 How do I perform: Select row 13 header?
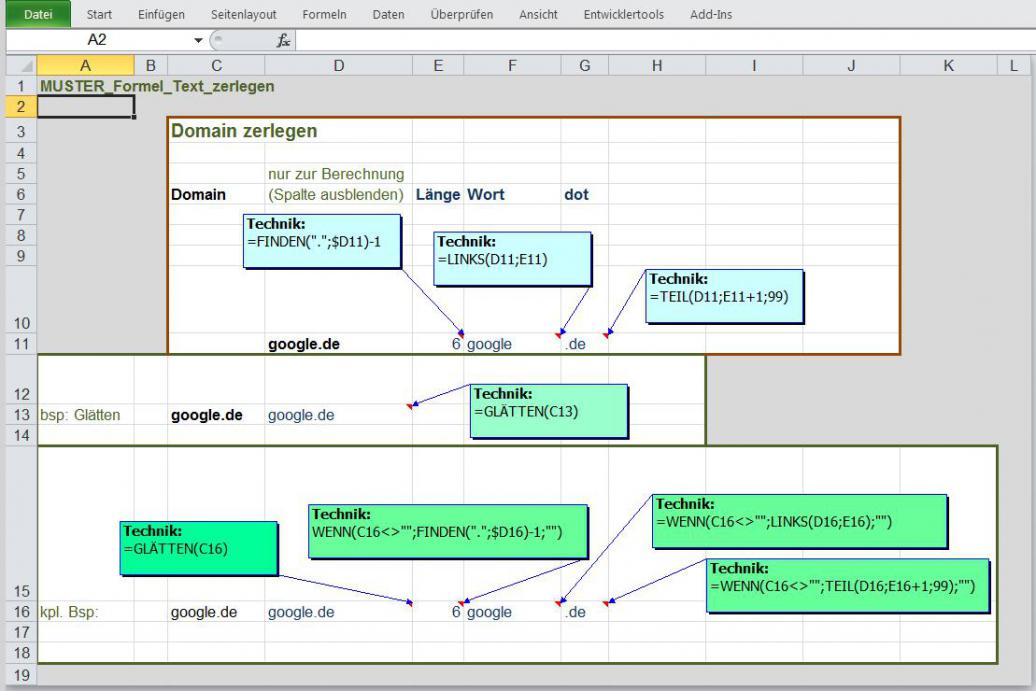point(21,415)
